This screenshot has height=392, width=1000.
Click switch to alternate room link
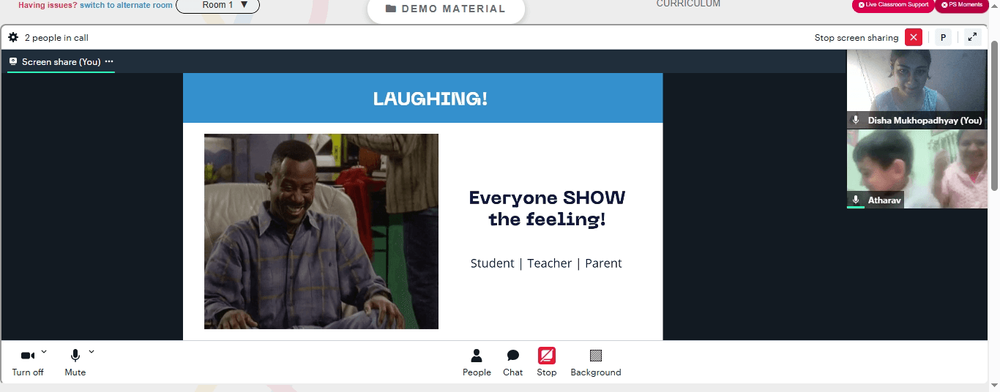126,5
